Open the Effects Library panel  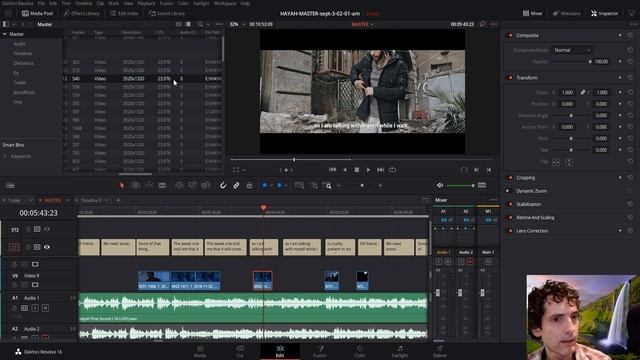pos(82,13)
